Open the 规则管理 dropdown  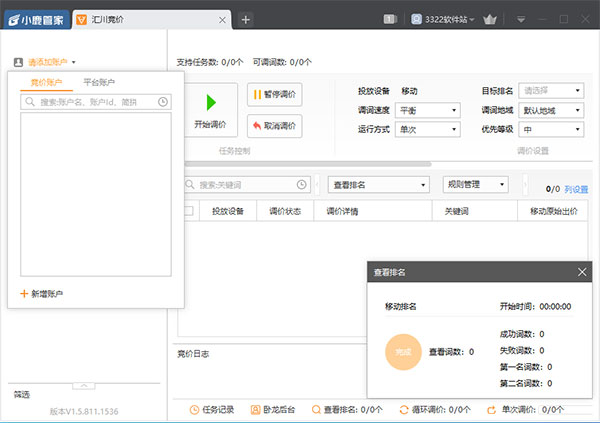coord(475,185)
